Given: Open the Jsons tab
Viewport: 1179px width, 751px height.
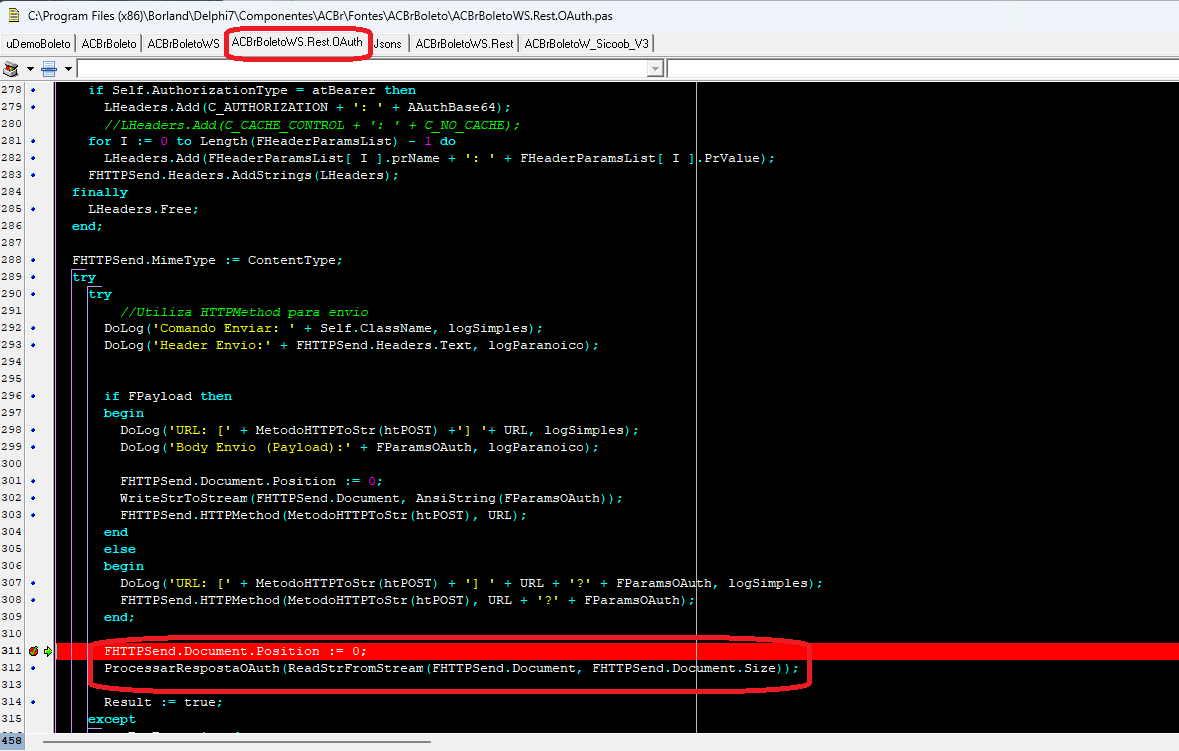Looking at the screenshot, I should (388, 44).
